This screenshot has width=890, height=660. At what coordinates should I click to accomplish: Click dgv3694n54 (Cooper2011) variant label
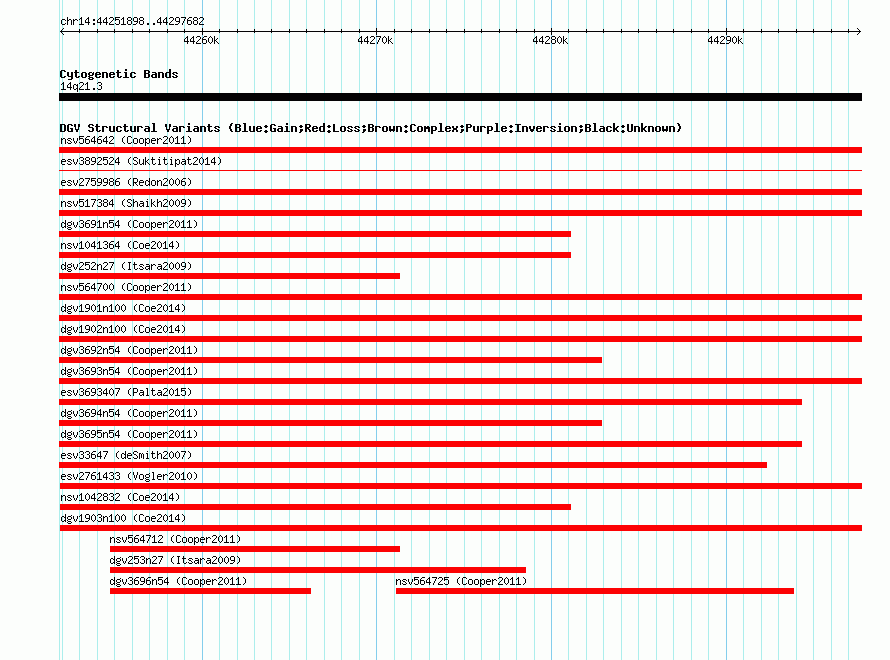(x=129, y=413)
